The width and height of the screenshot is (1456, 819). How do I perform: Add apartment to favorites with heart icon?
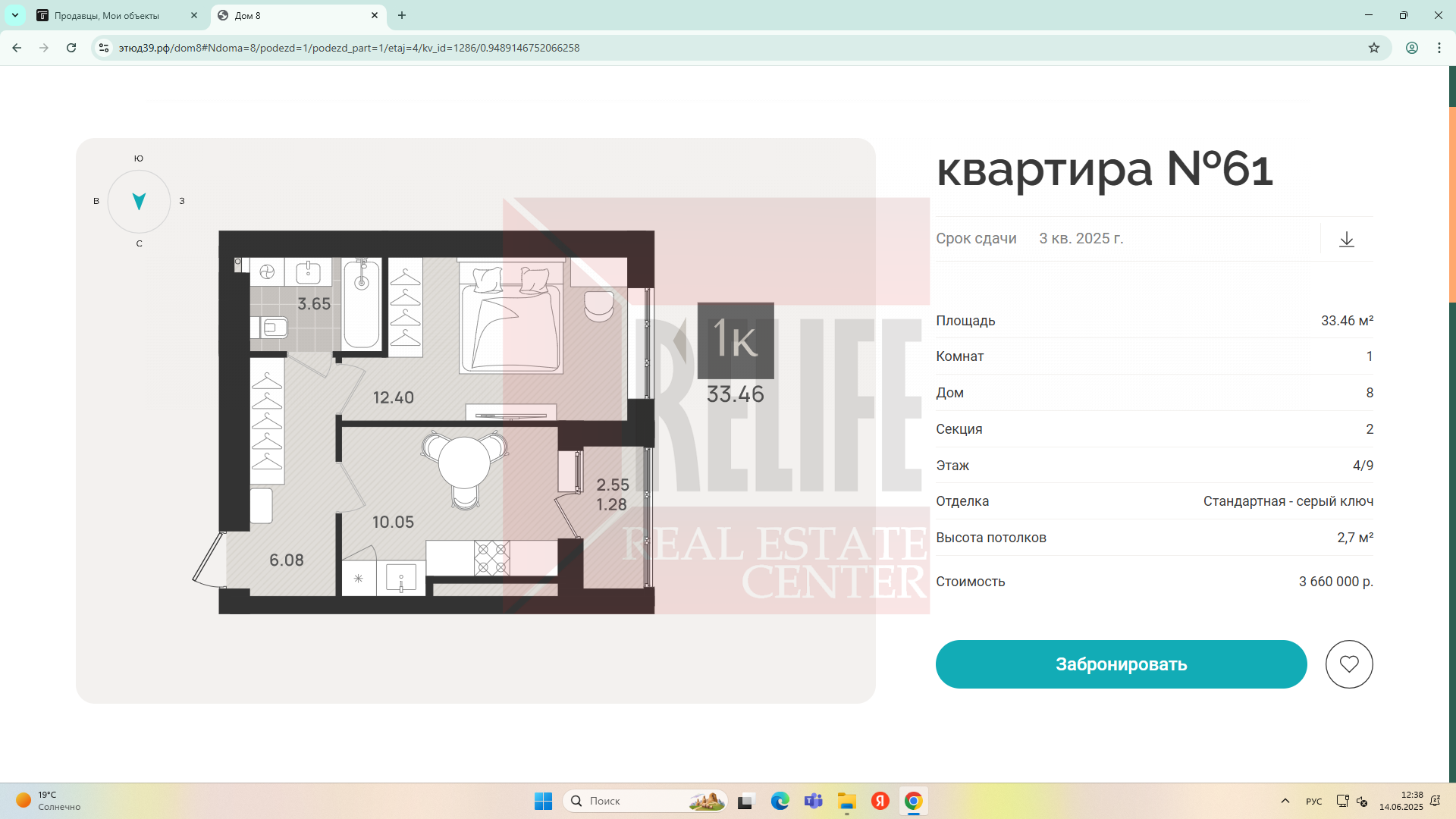1349,664
